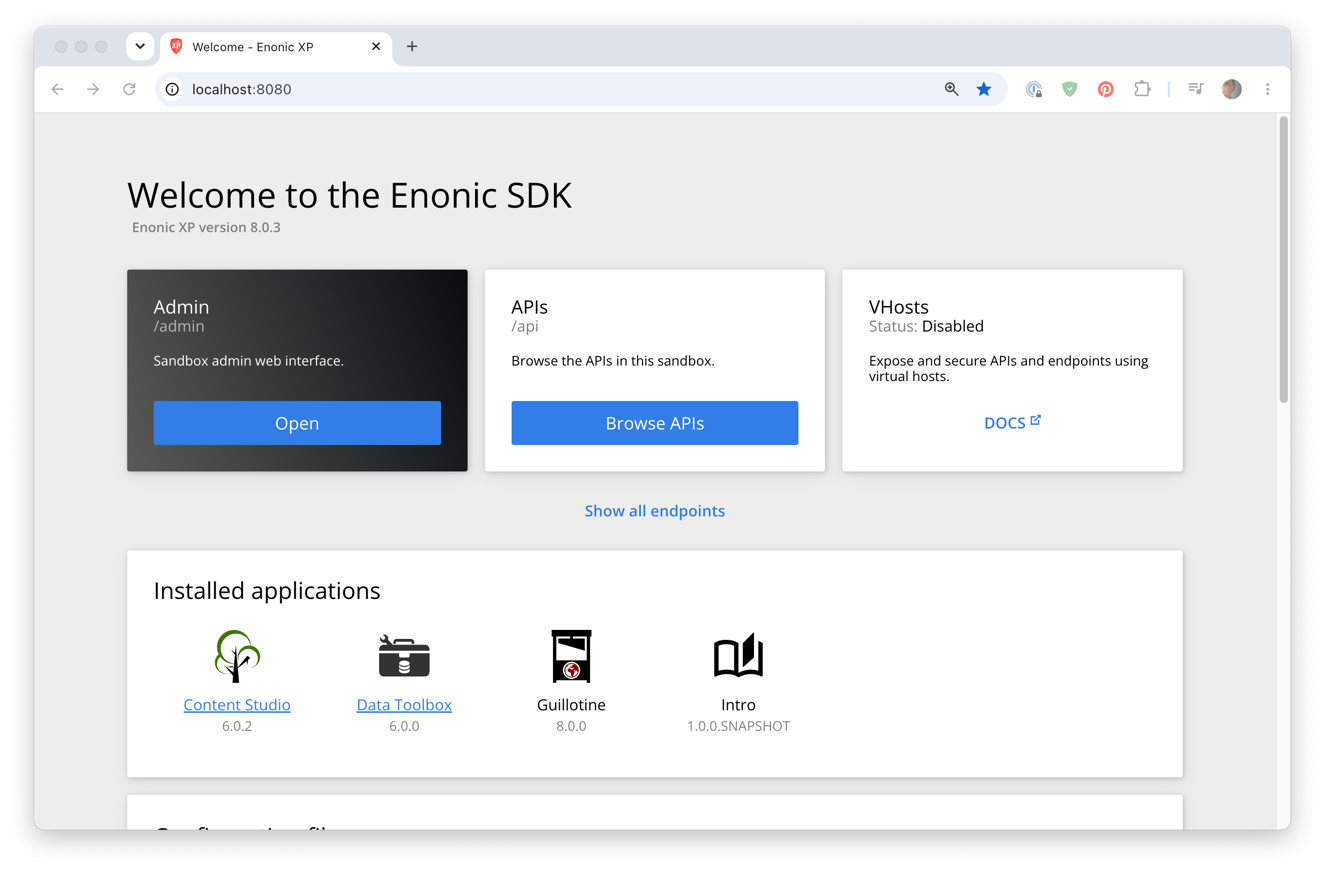Go back using the browser back arrow

(58, 89)
